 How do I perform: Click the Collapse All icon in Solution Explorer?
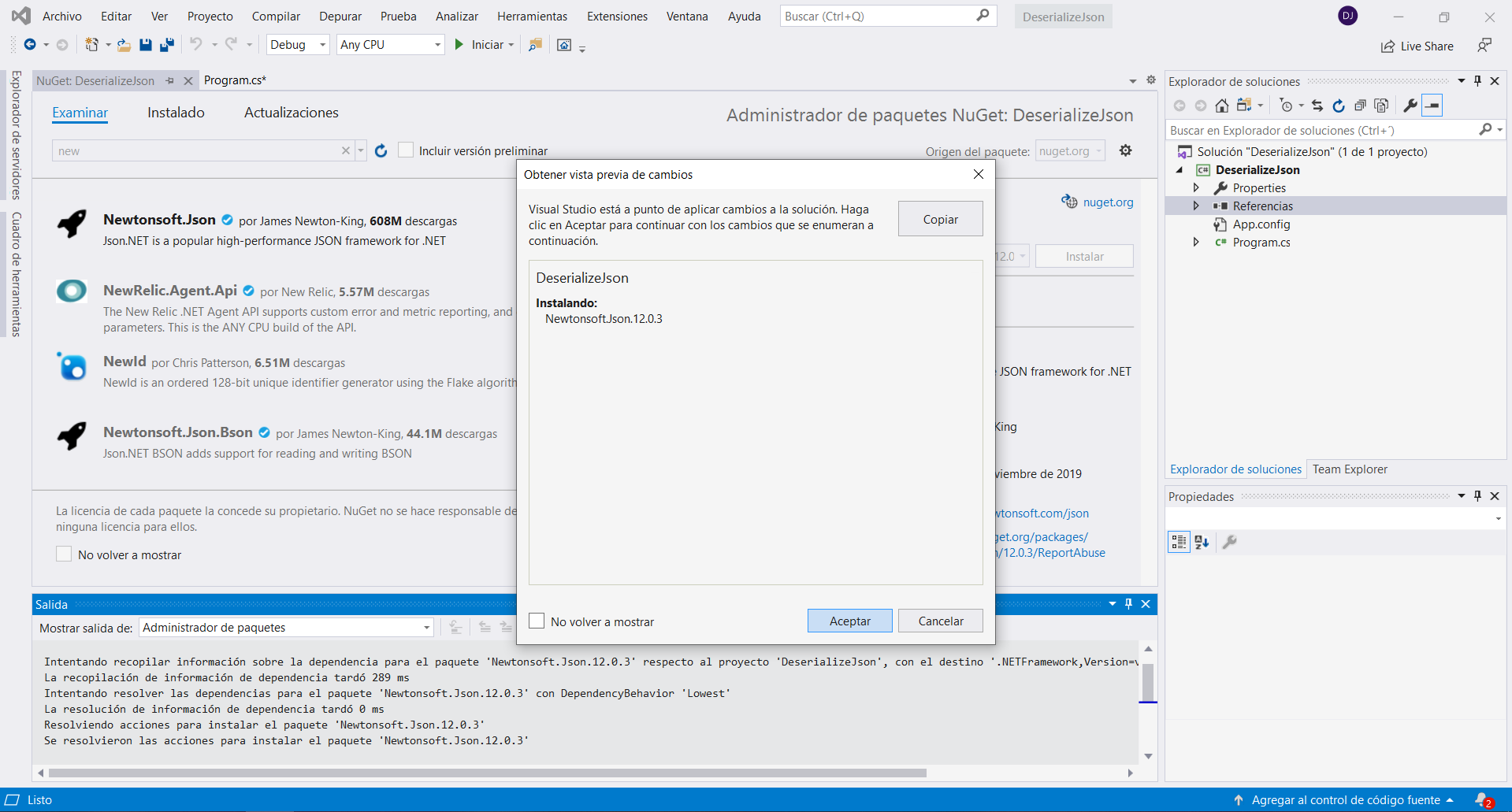point(1359,106)
